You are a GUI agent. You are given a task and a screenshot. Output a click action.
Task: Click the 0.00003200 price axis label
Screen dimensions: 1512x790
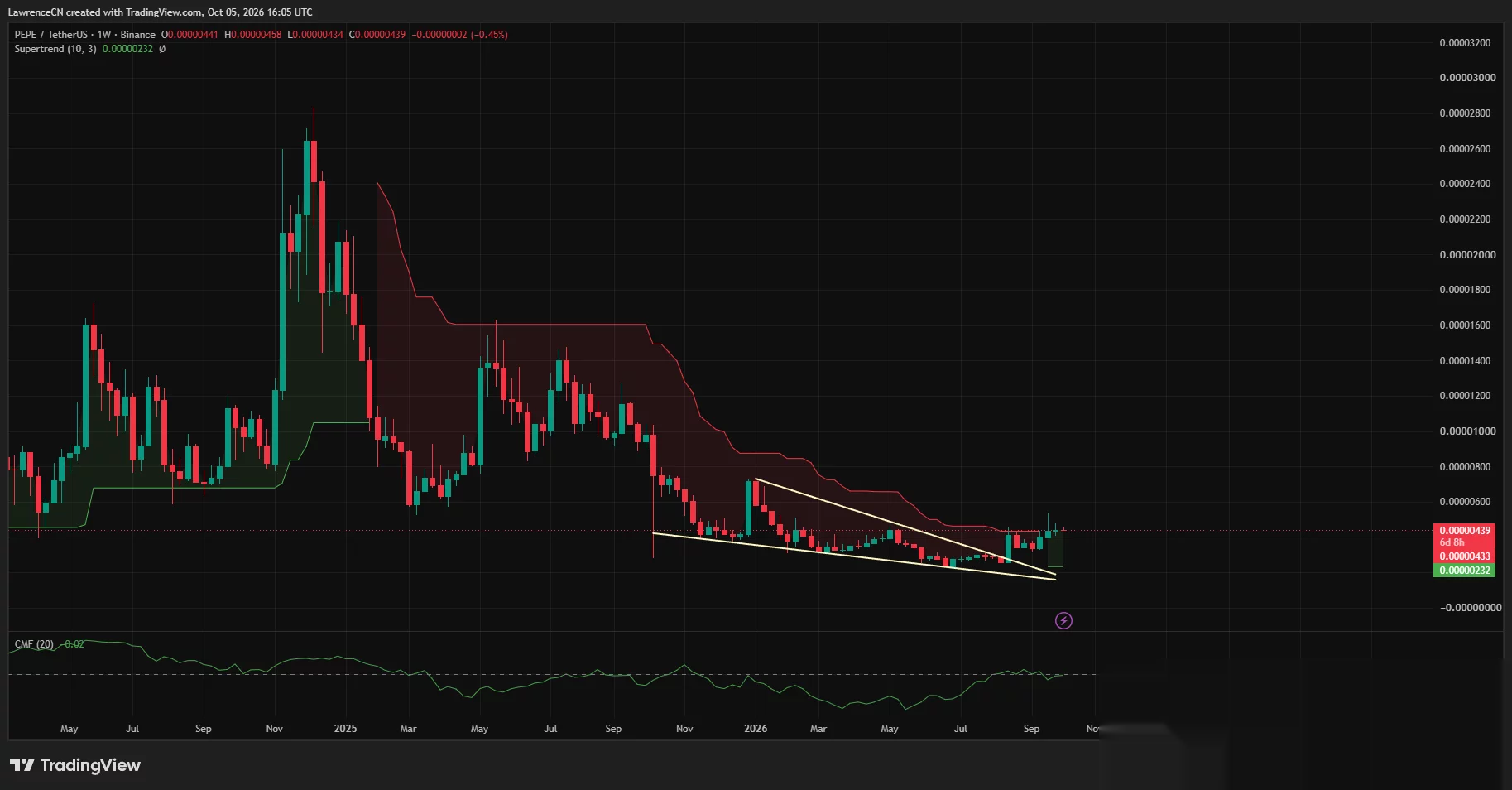pos(1465,43)
